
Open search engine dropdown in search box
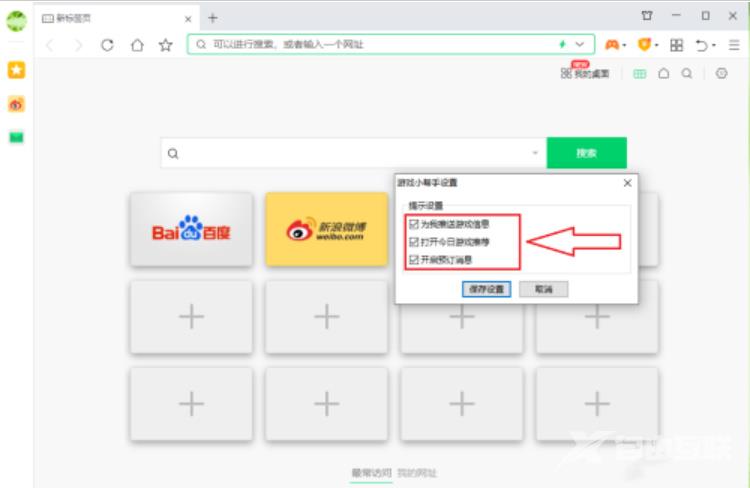point(535,153)
